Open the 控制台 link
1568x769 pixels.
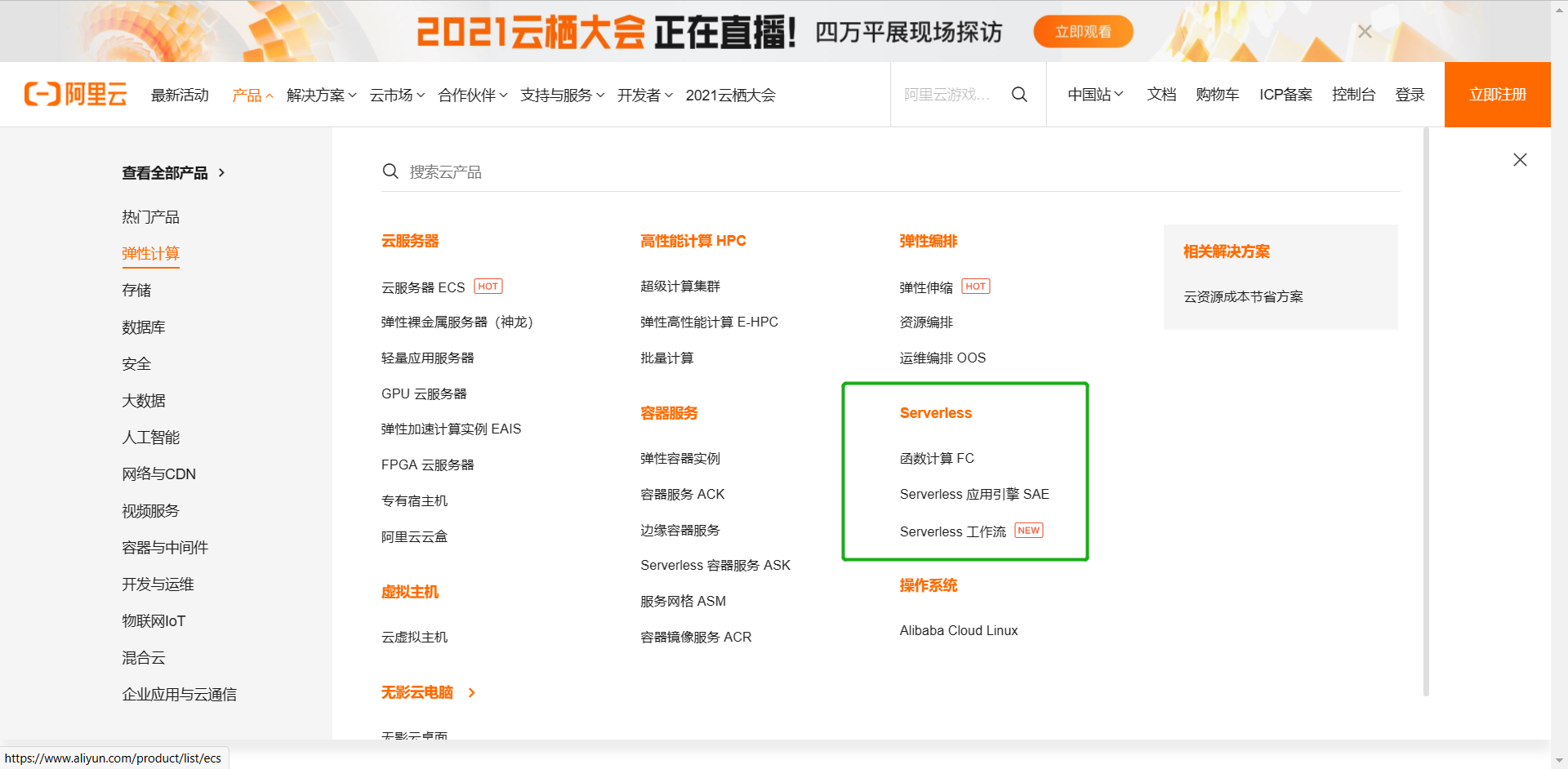point(1353,95)
